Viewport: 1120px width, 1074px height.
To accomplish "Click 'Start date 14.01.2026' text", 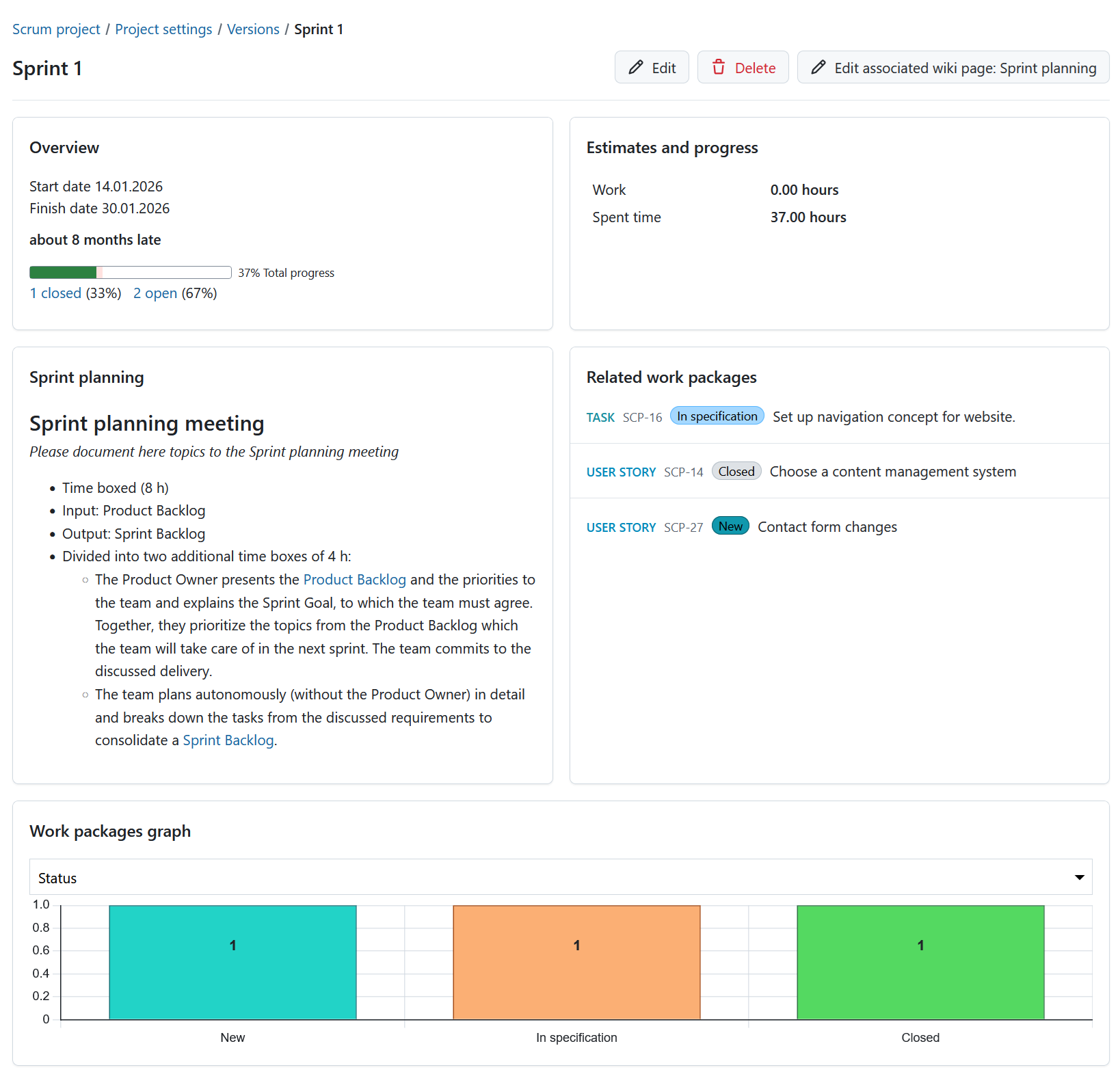I will tap(96, 187).
